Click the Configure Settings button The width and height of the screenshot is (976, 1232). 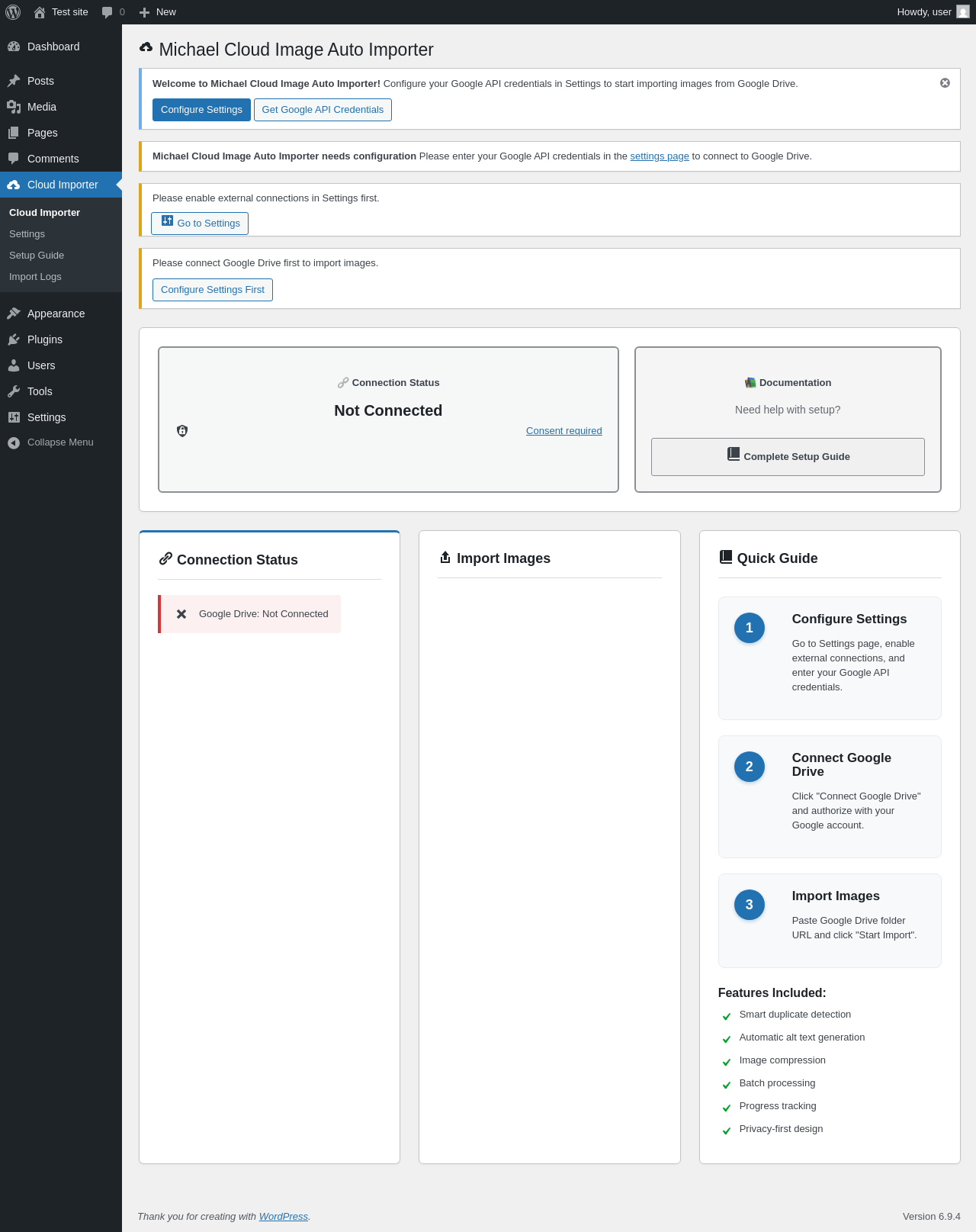click(201, 110)
